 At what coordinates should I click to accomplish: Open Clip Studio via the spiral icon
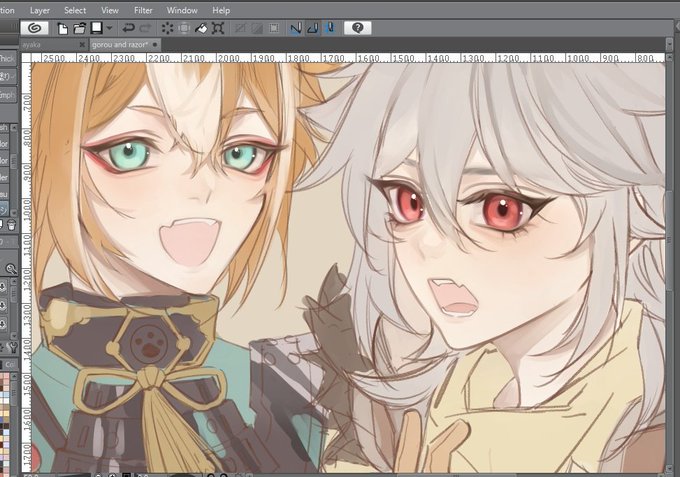click(x=35, y=28)
